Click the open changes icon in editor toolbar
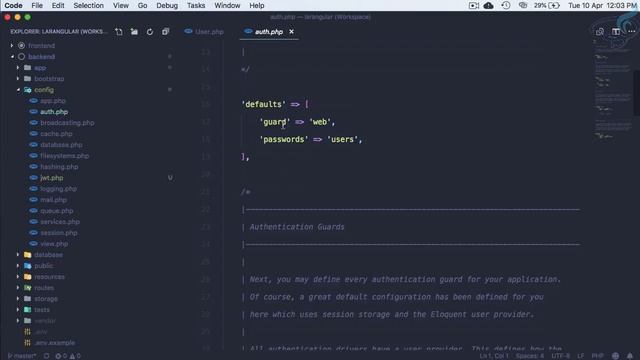 click(x=600, y=31)
